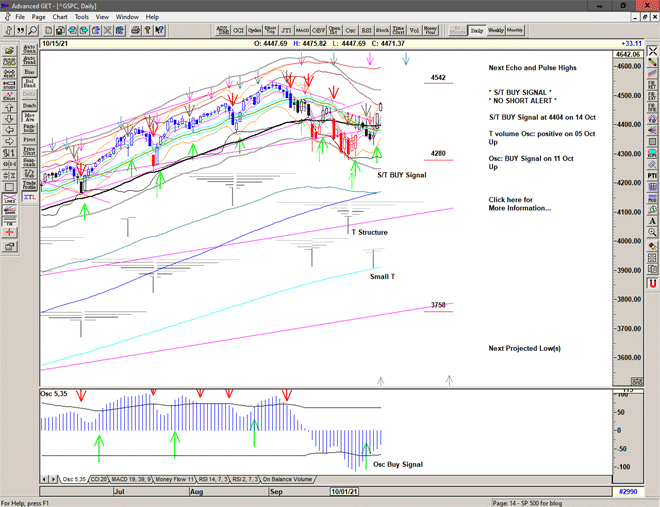Enable the Bias study button

click(x=29, y=72)
